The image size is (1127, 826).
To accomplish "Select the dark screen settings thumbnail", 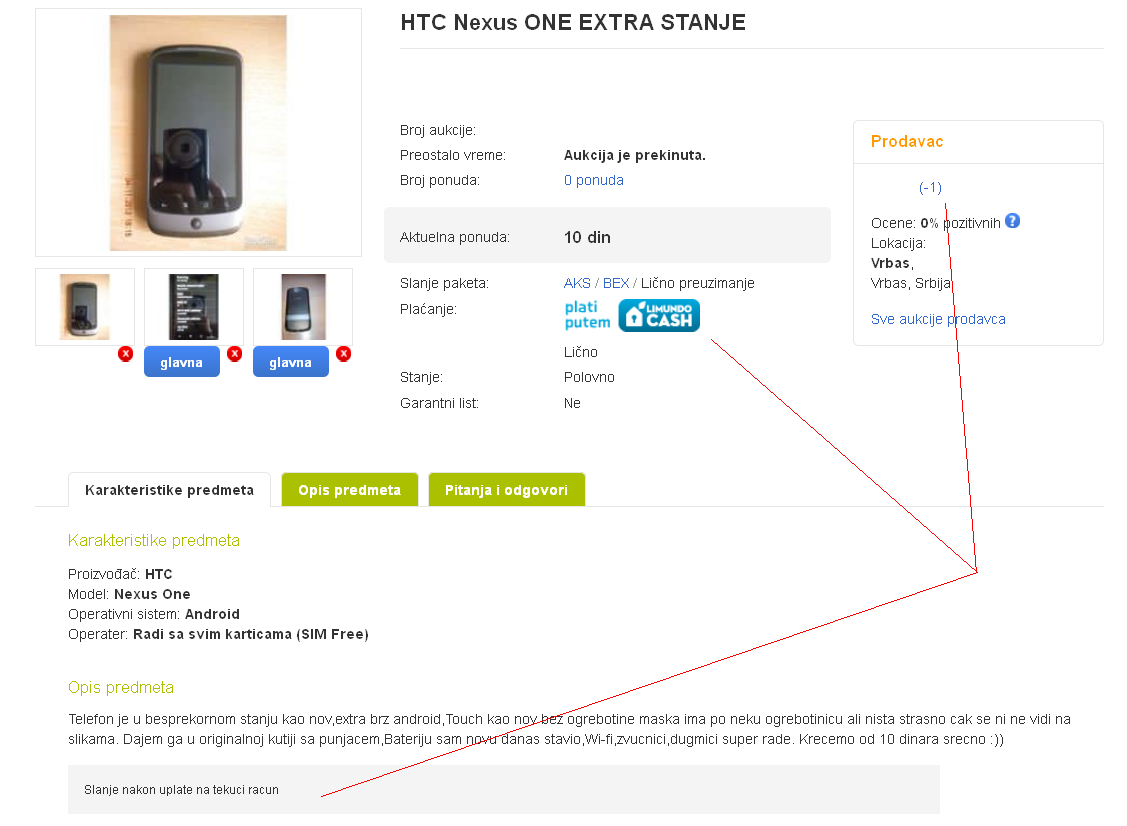I will point(194,307).
